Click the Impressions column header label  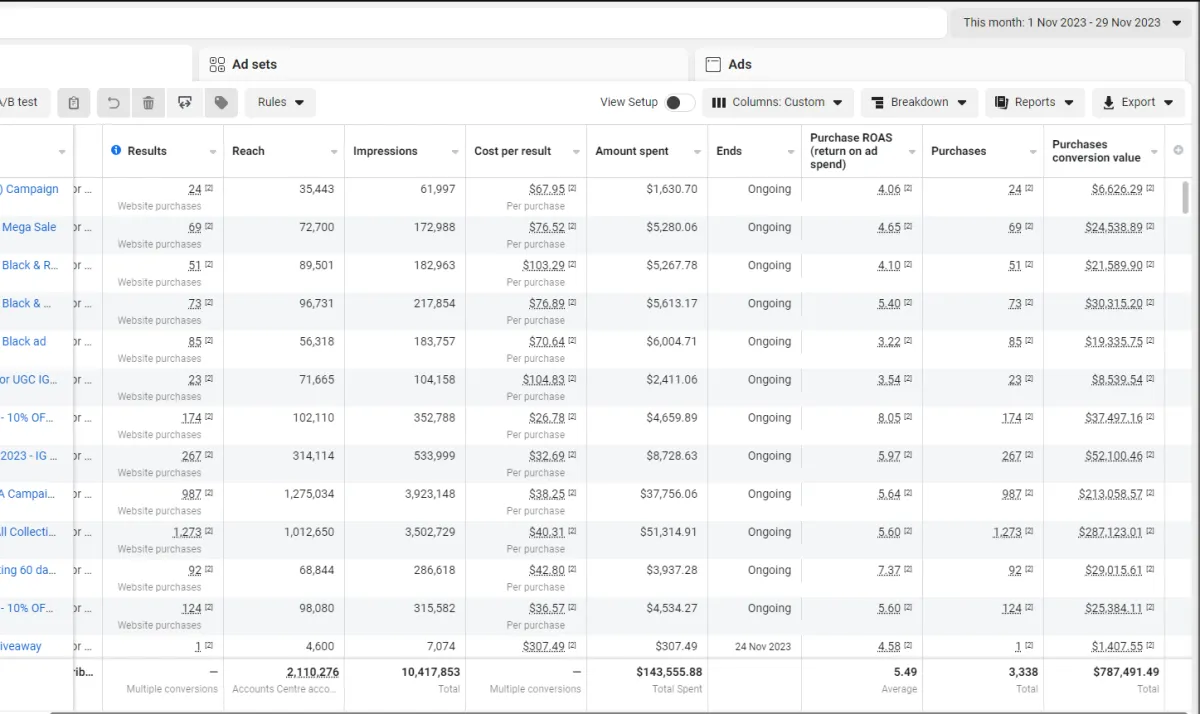(385, 151)
